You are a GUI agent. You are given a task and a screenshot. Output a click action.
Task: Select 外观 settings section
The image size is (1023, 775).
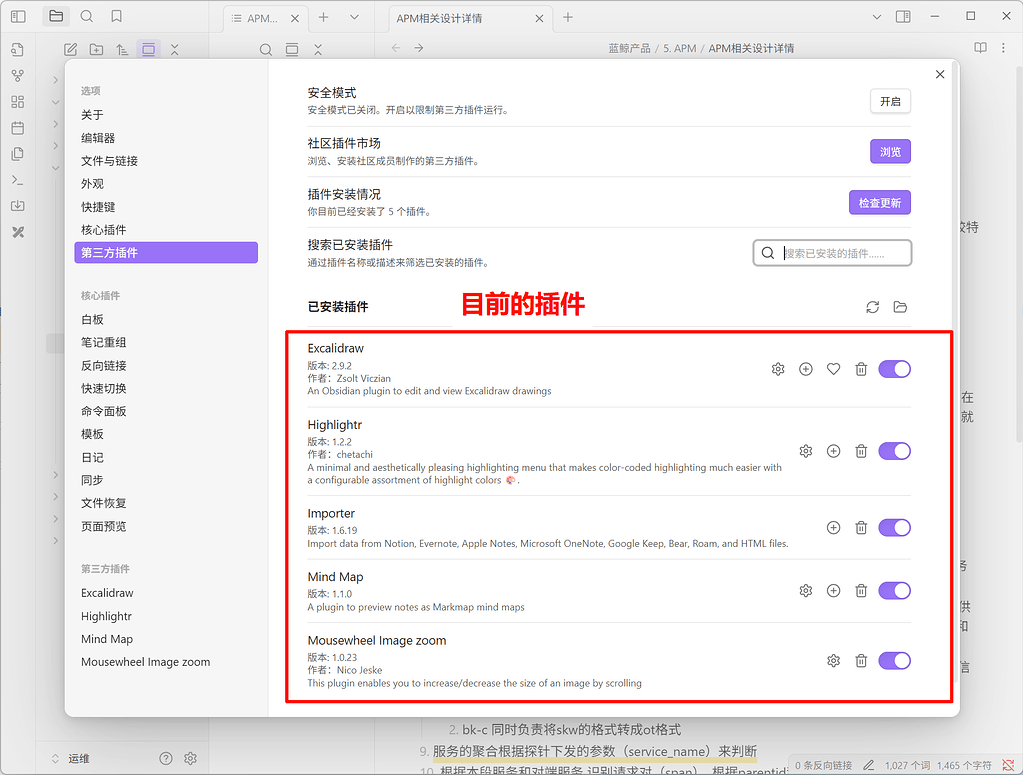(x=166, y=184)
